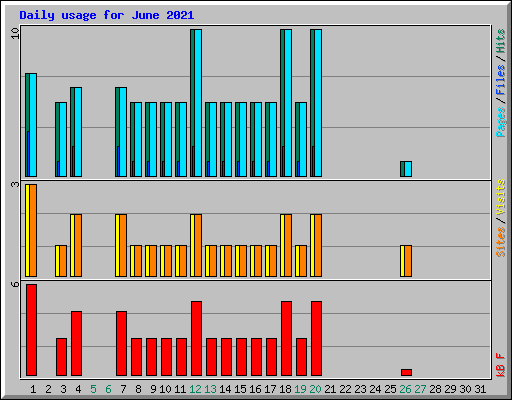Select green weekend day label 13
Viewport: 512px width, 400px height.
point(210,389)
